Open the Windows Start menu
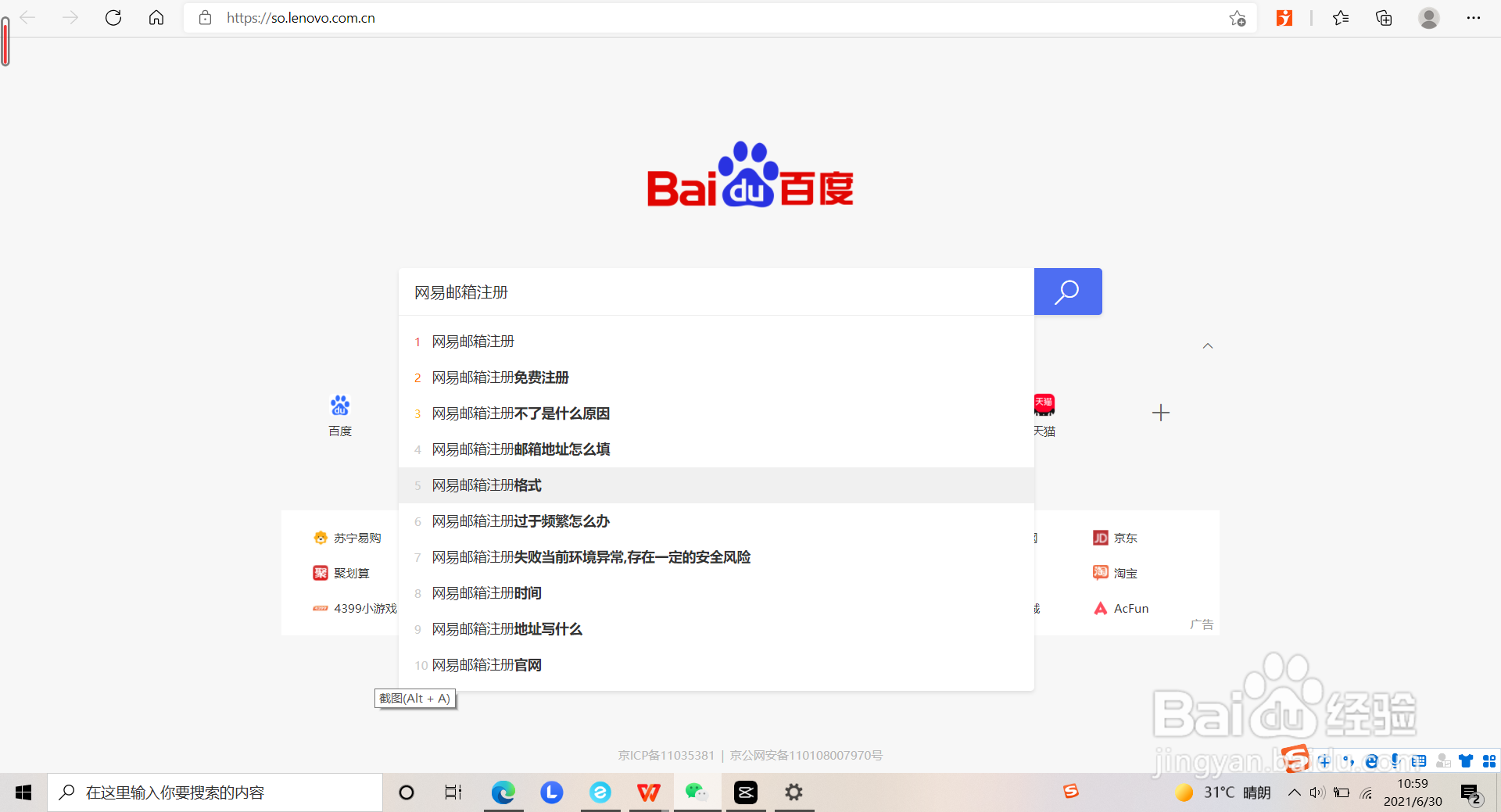 (x=23, y=792)
